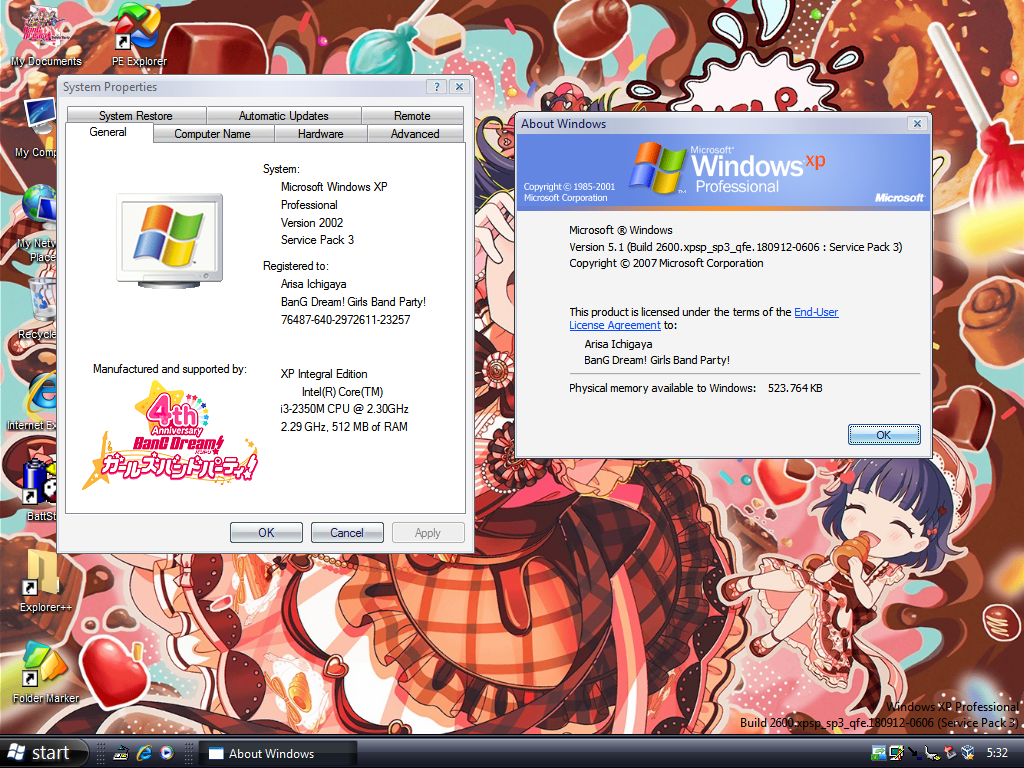Select the BattStat desktop shortcut
The width and height of the screenshot is (1024, 768).
[40, 490]
